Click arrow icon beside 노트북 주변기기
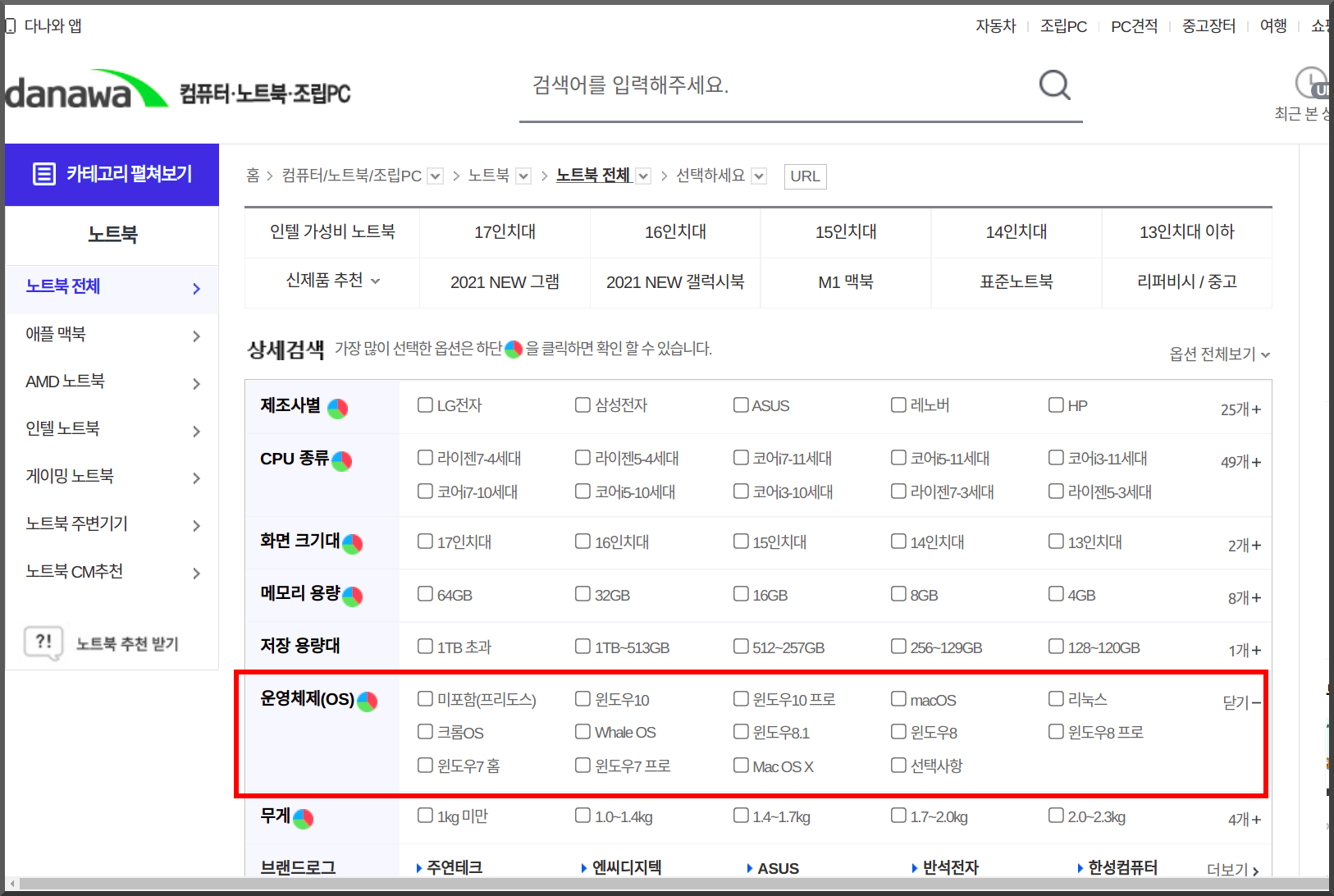 [x=196, y=525]
